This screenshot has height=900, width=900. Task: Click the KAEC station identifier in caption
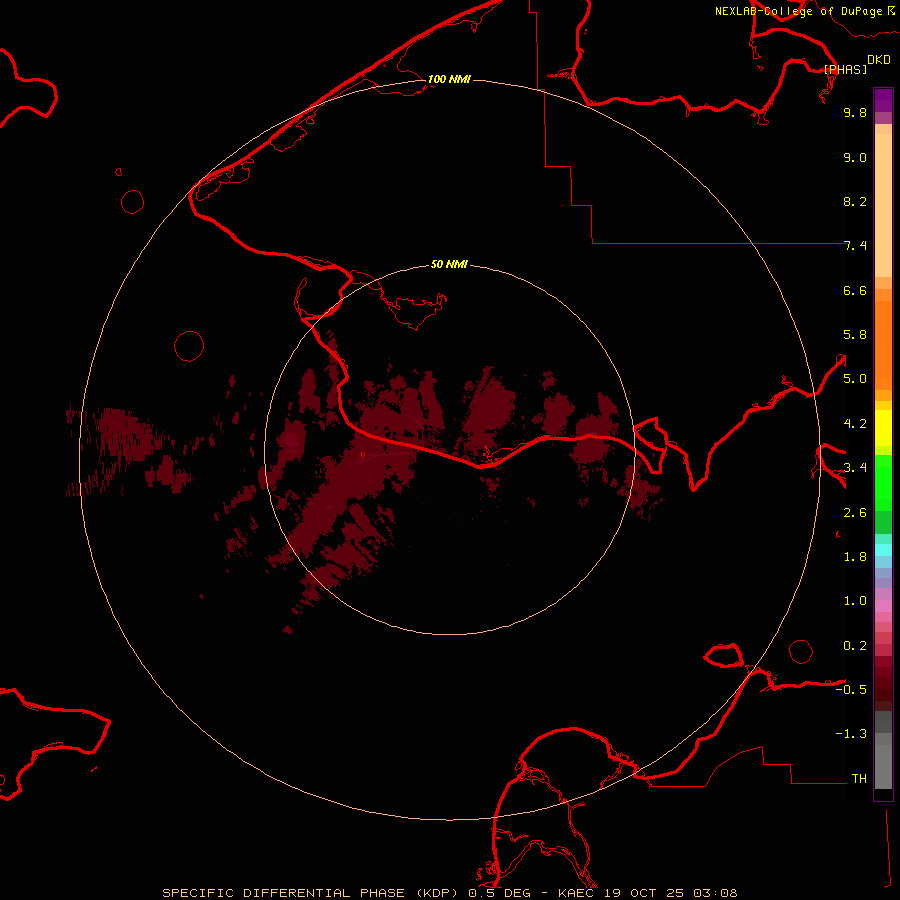click(x=576, y=893)
